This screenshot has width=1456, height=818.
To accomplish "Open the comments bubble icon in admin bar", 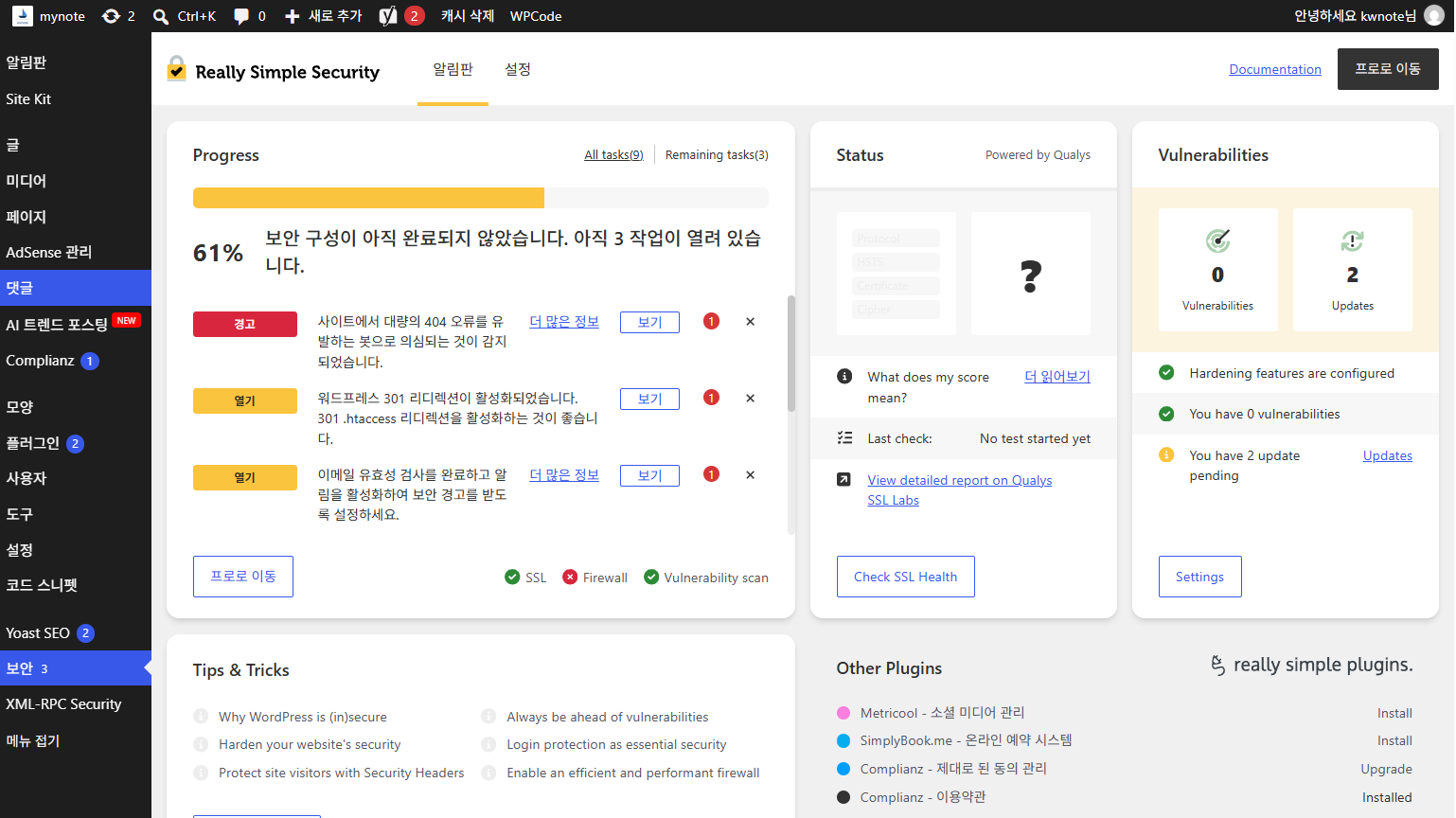I will tap(241, 16).
